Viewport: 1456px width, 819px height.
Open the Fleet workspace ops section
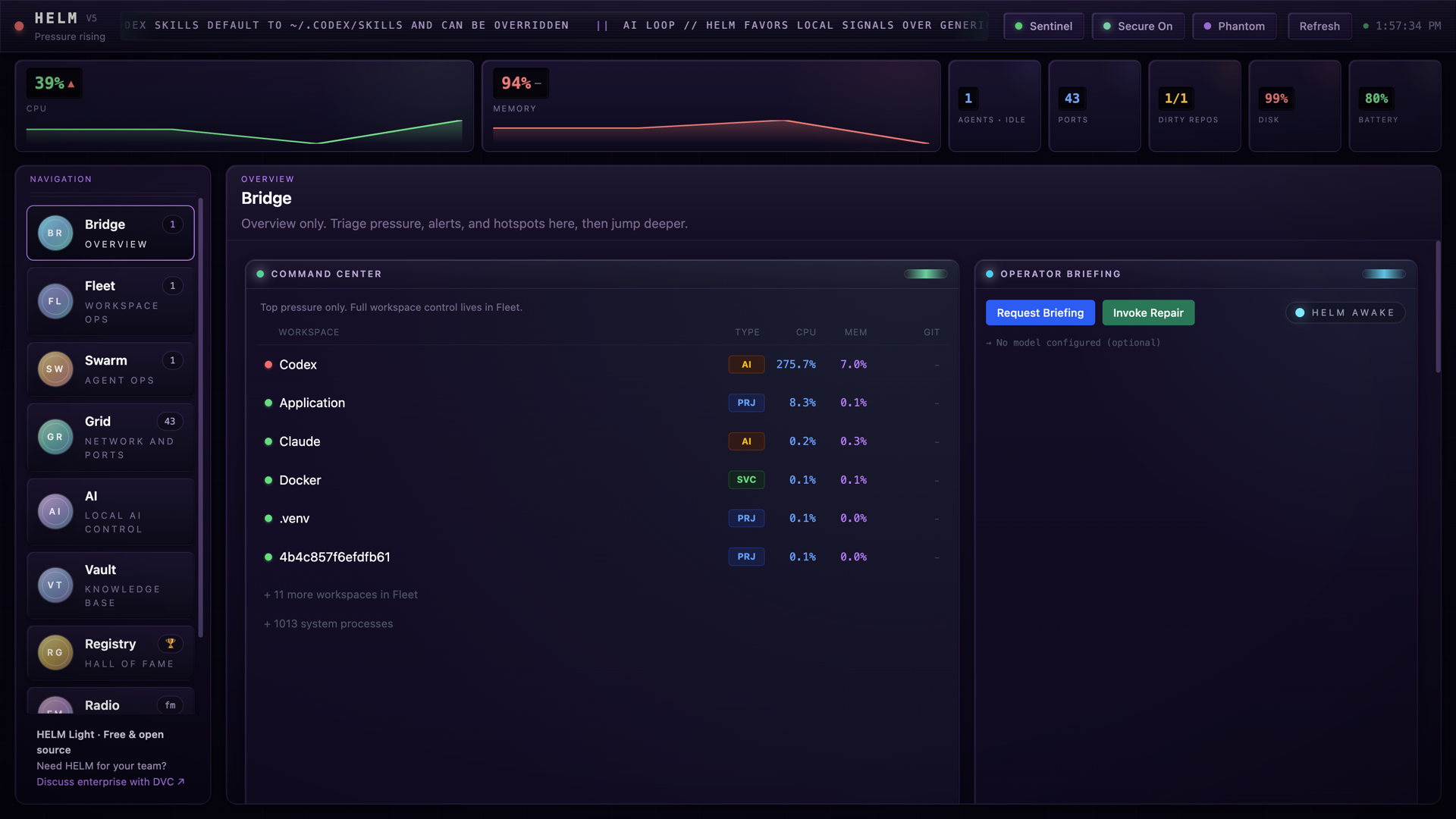(111, 301)
